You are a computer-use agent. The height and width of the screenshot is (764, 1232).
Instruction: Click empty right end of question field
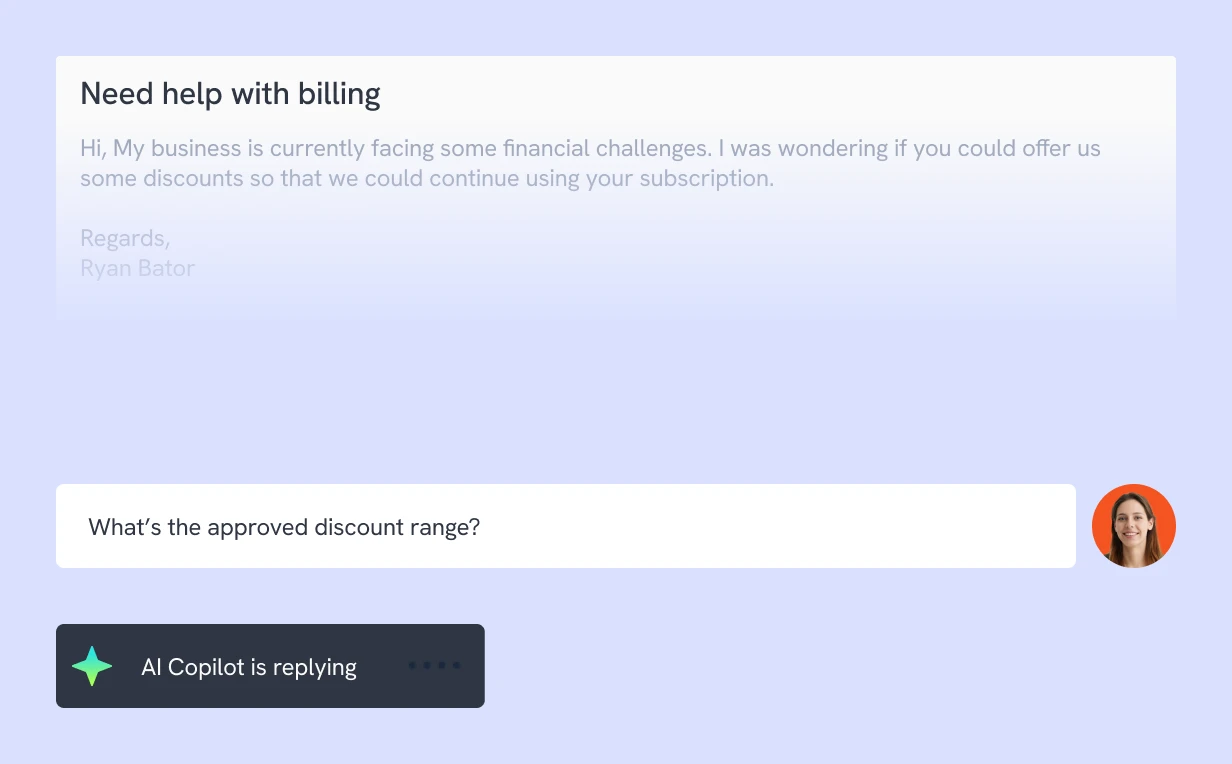(x=900, y=527)
